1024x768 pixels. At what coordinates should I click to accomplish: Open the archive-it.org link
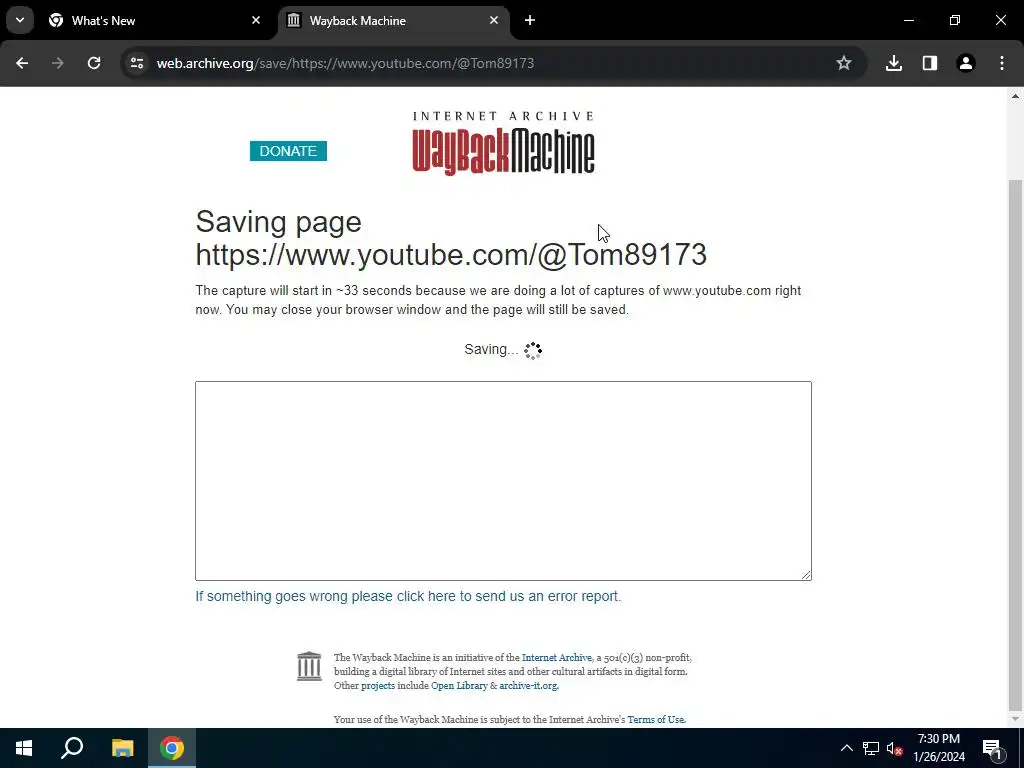pyautogui.click(x=528, y=686)
